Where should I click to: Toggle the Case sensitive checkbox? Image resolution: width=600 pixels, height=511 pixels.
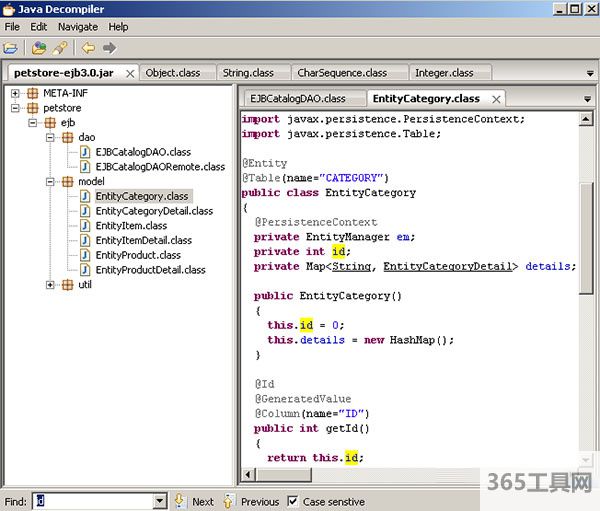(x=293, y=501)
